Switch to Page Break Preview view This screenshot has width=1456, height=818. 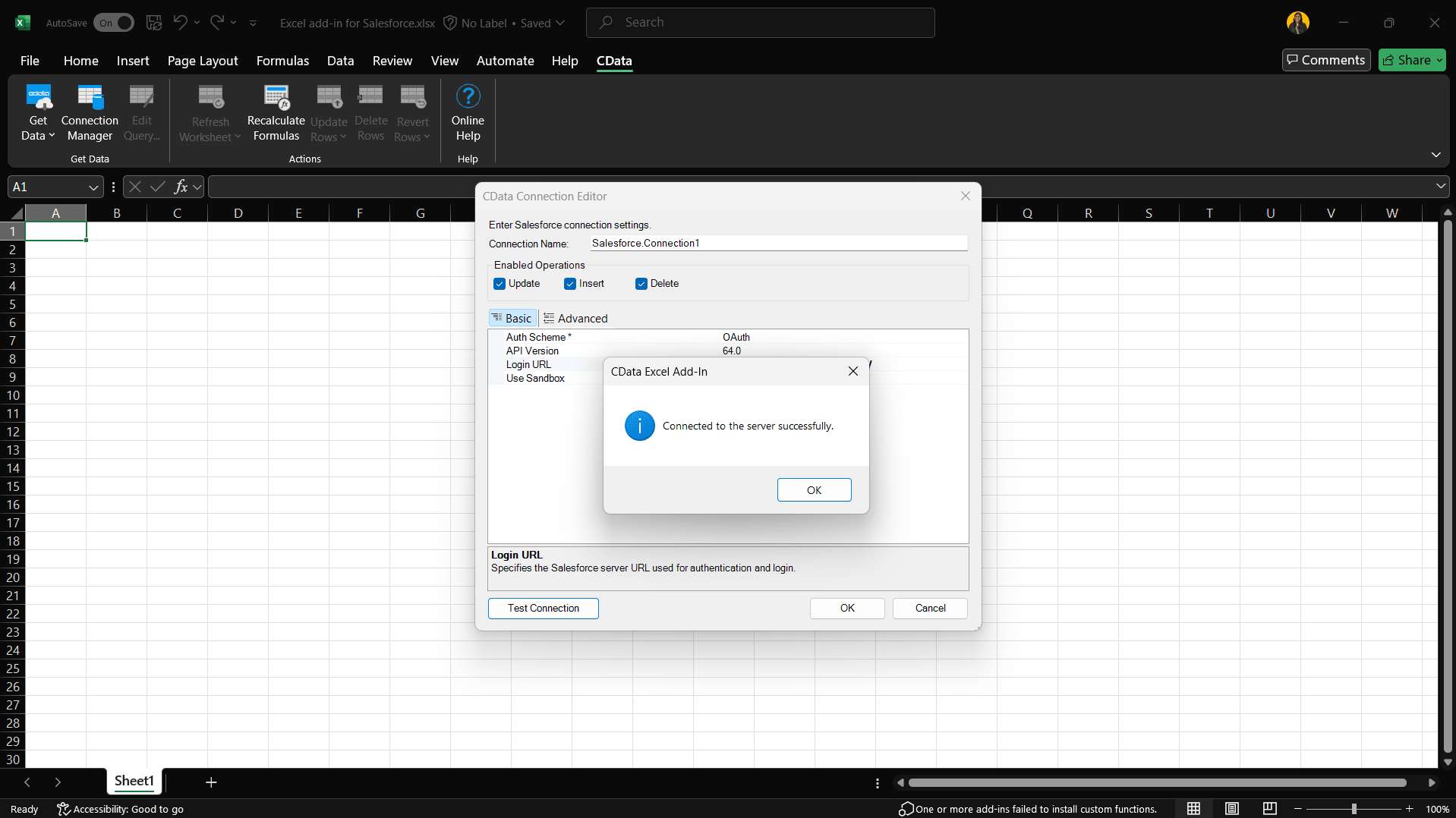point(1269,809)
